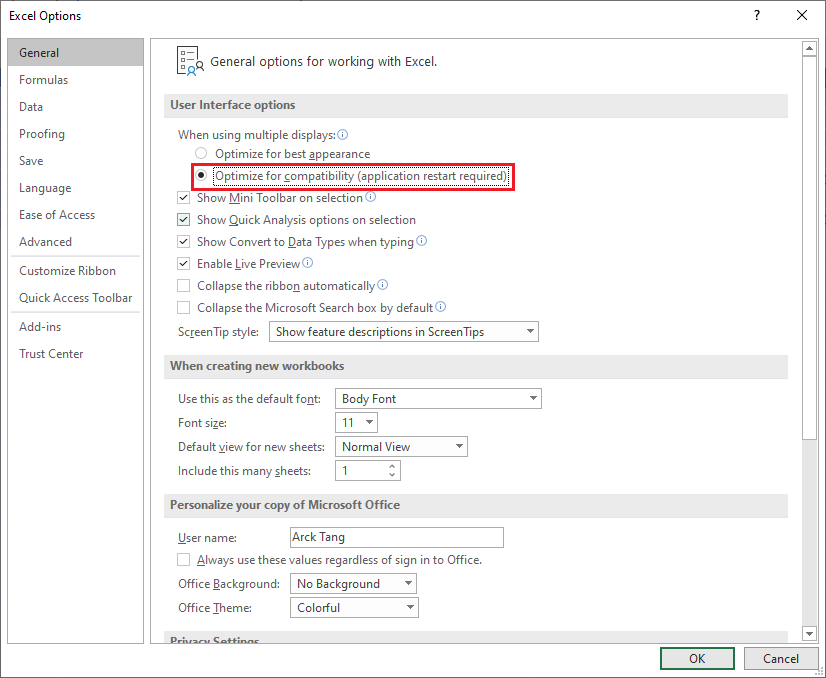This screenshot has height=678, width=826.
Task: Toggle Show Quick Analysis options on selection
Action: tap(183, 220)
